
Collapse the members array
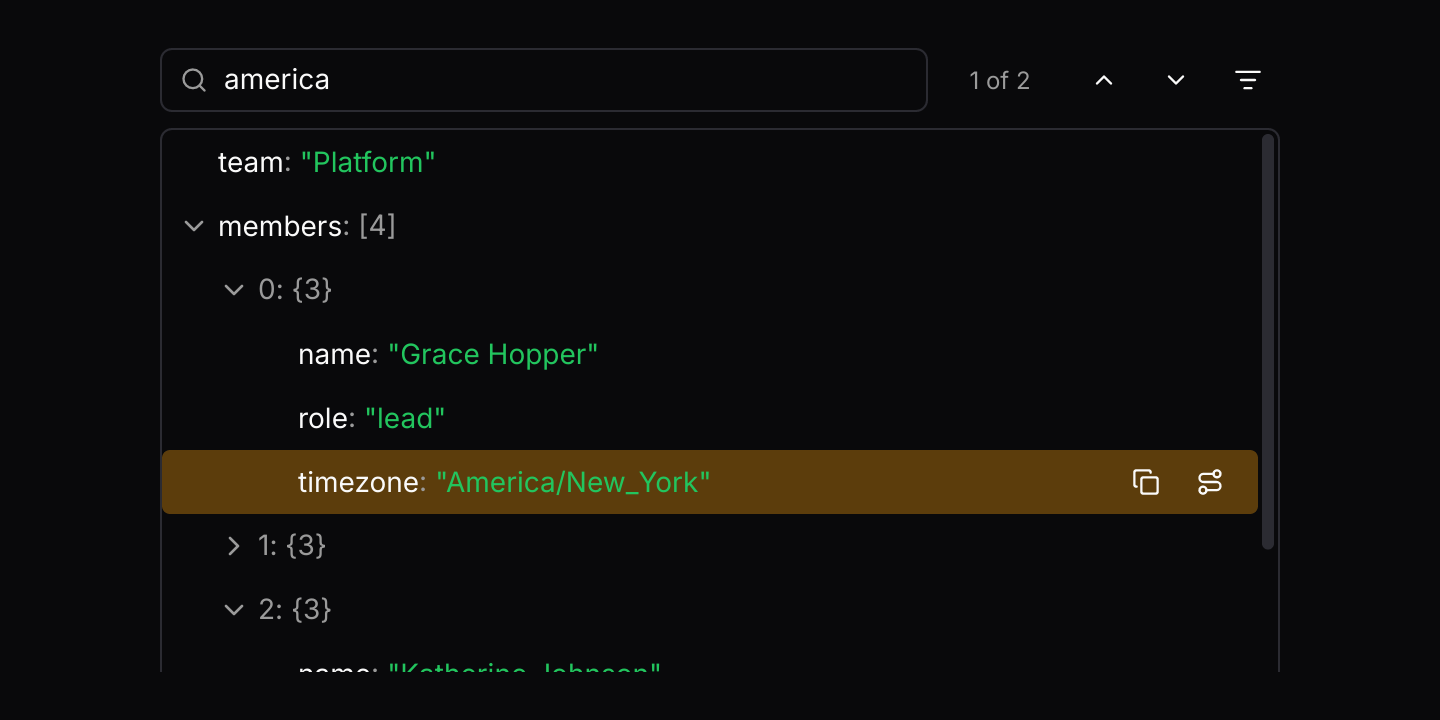point(194,226)
